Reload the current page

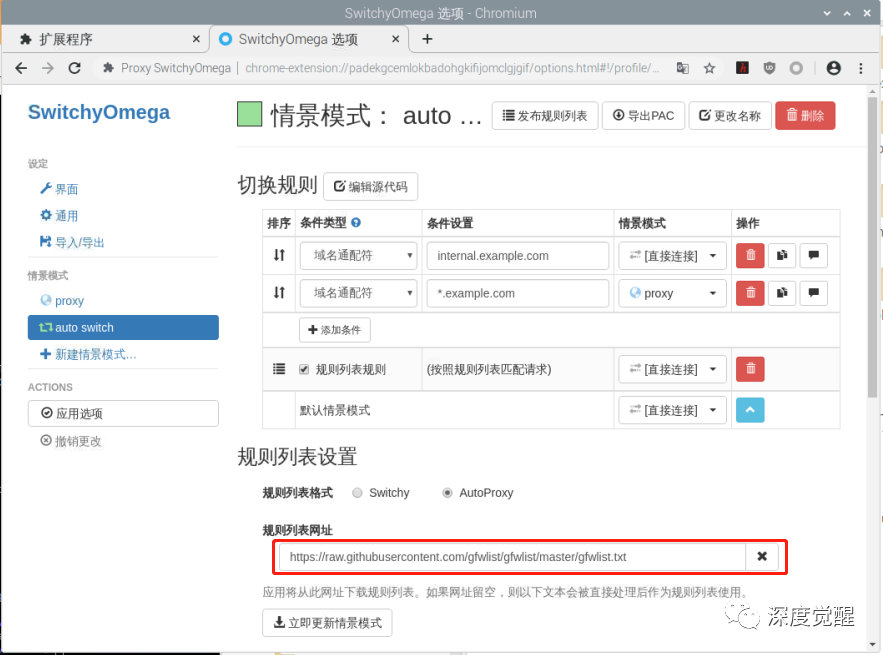74,68
